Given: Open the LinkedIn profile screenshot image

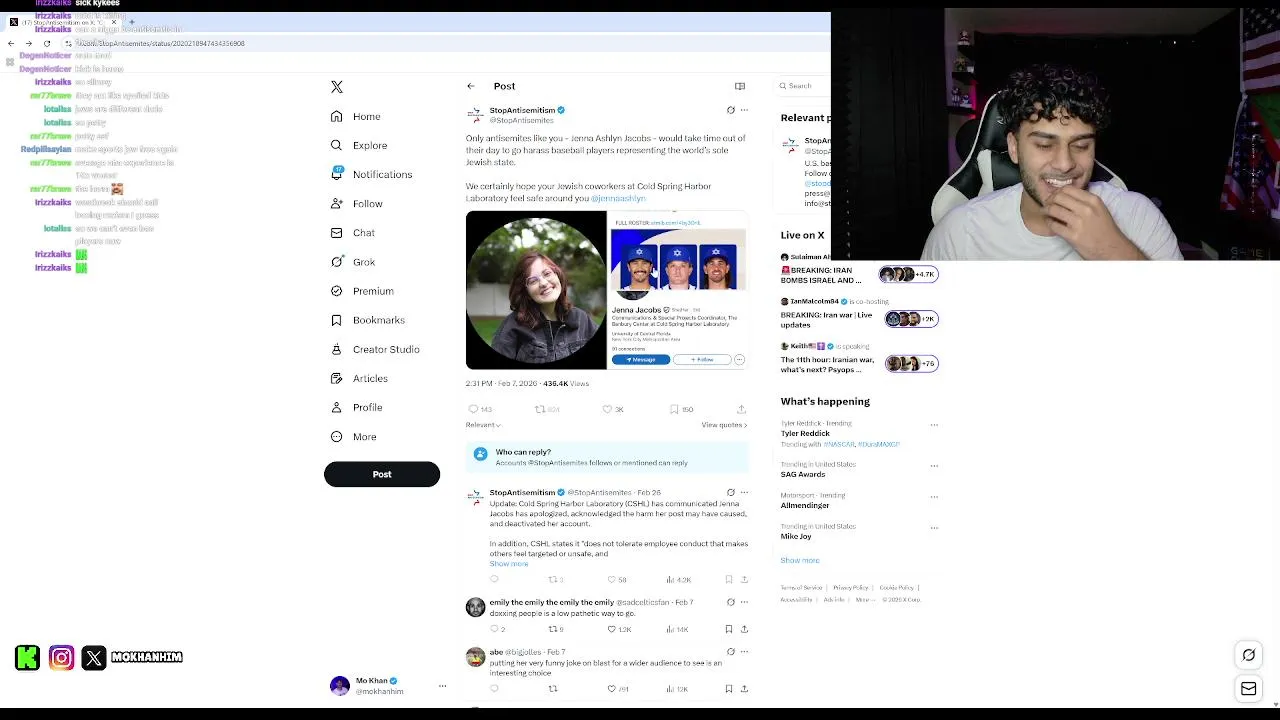Looking at the screenshot, I should pyautogui.click(x=678, y=291).
